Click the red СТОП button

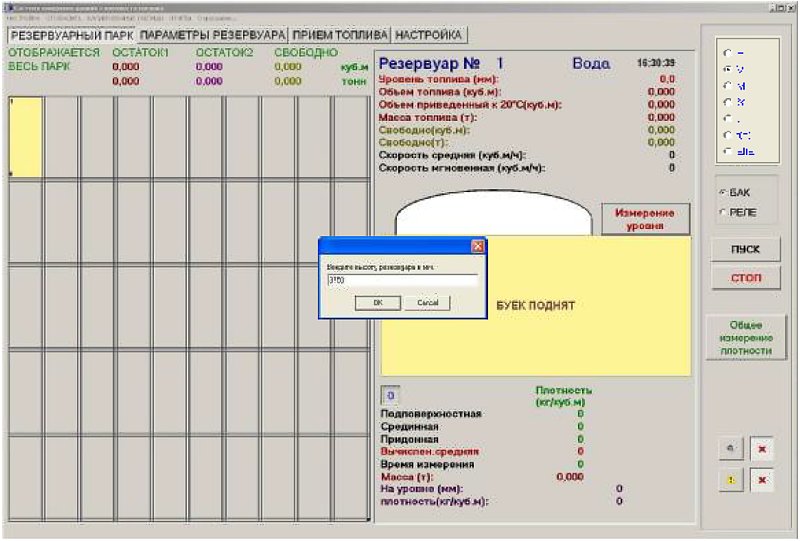[745, 278]
